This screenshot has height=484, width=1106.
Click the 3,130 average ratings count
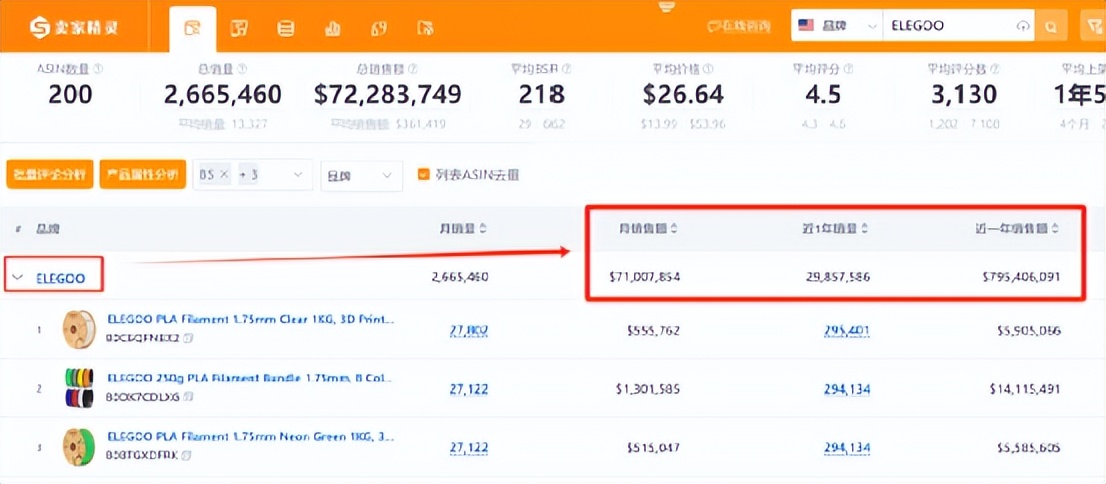pos(964,95)
